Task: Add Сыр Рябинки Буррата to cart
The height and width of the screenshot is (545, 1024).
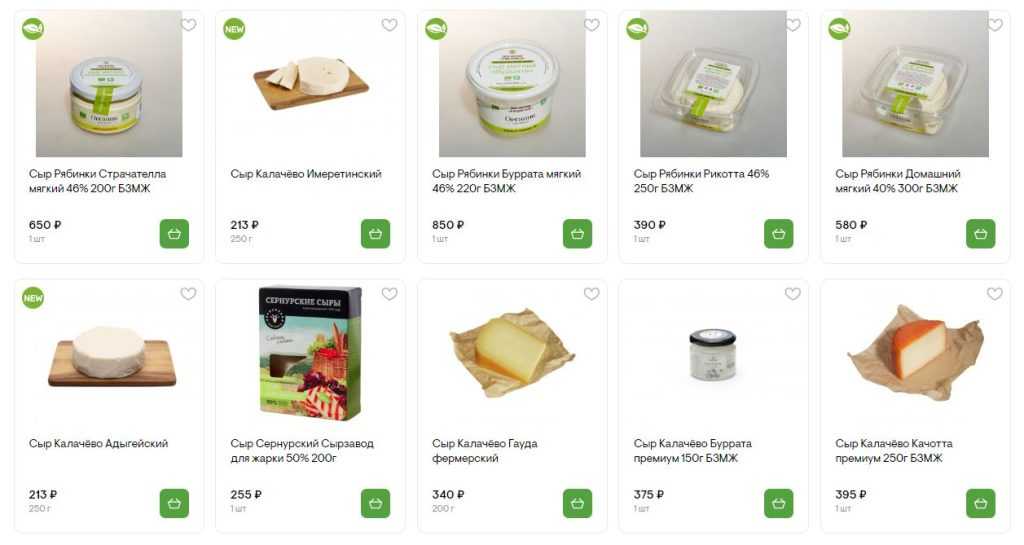Action: pyautogui.click(x=577, y=234)
